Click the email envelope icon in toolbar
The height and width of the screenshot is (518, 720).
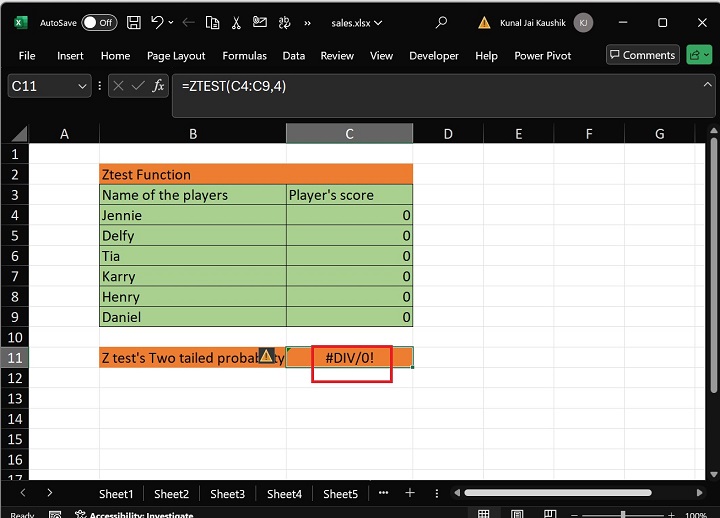260,22
